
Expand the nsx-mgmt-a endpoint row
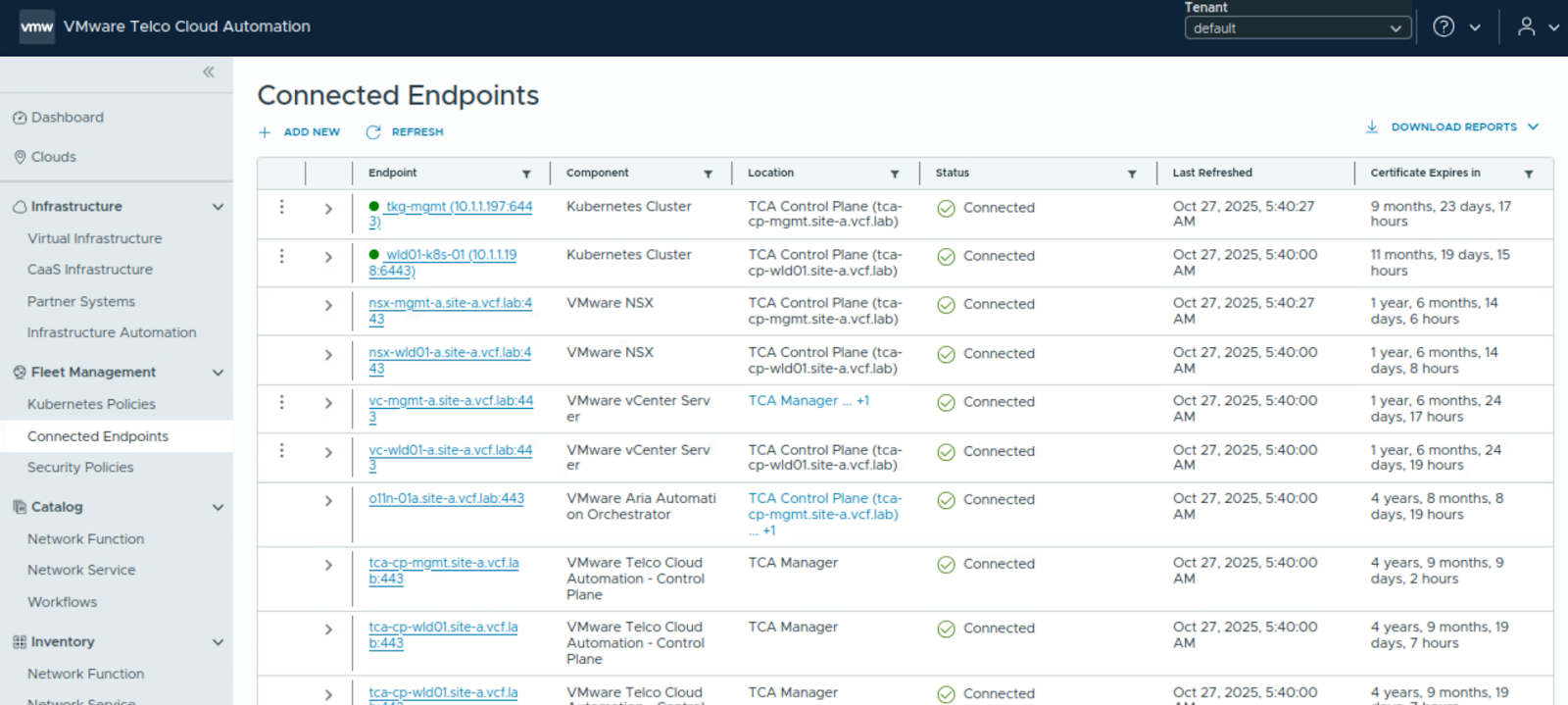328,306
